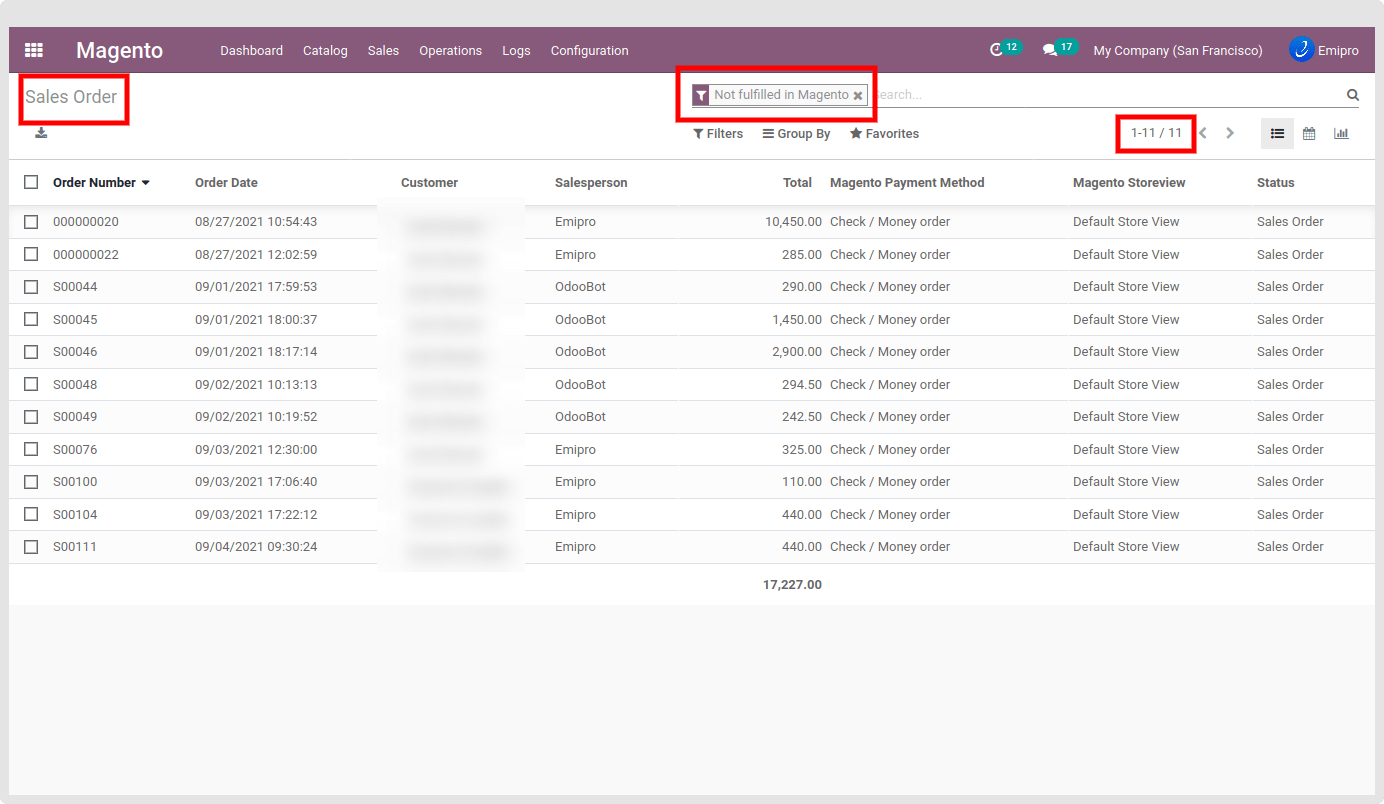Go to next page arrow
This screenshot has height=804, width=1384.
coord(1230,133)
